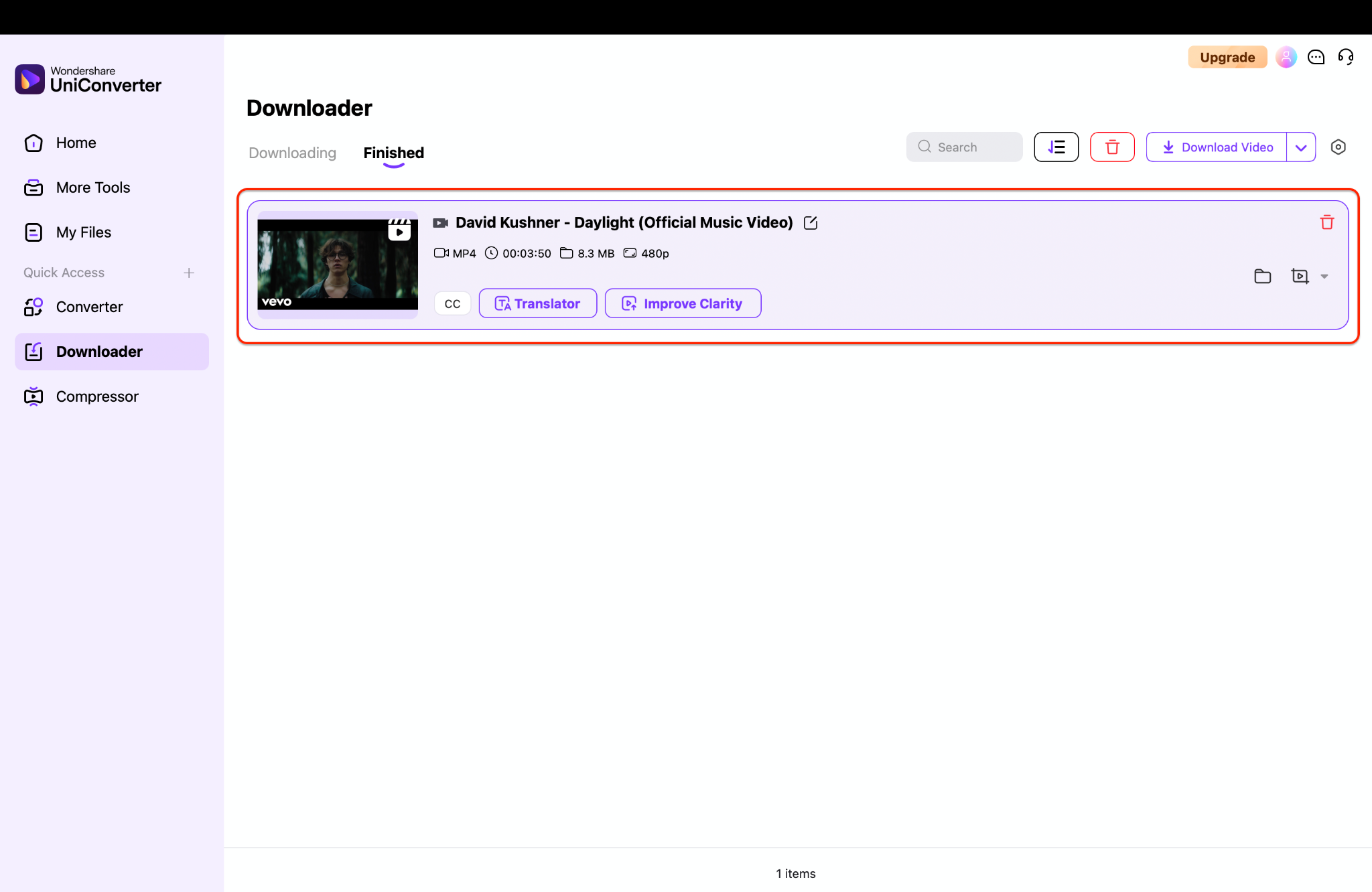Switch to the Downloading tab
The image size is (1372, 892).
pyautogui.click(x=292, y=153)
